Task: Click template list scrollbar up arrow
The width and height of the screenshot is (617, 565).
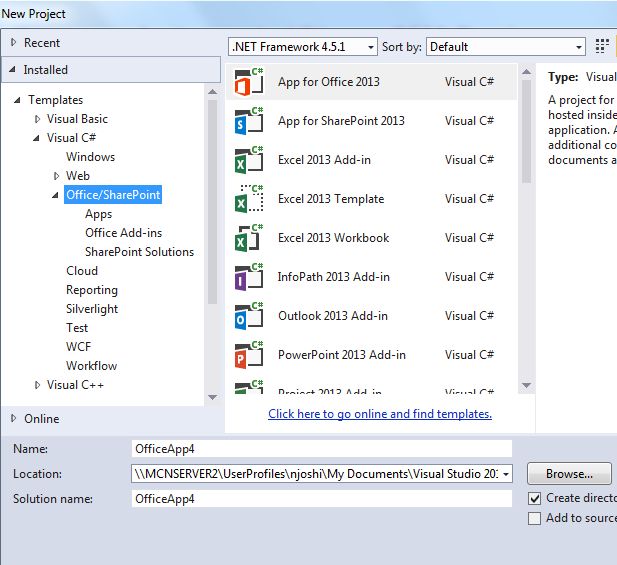Action: point(526,72)
